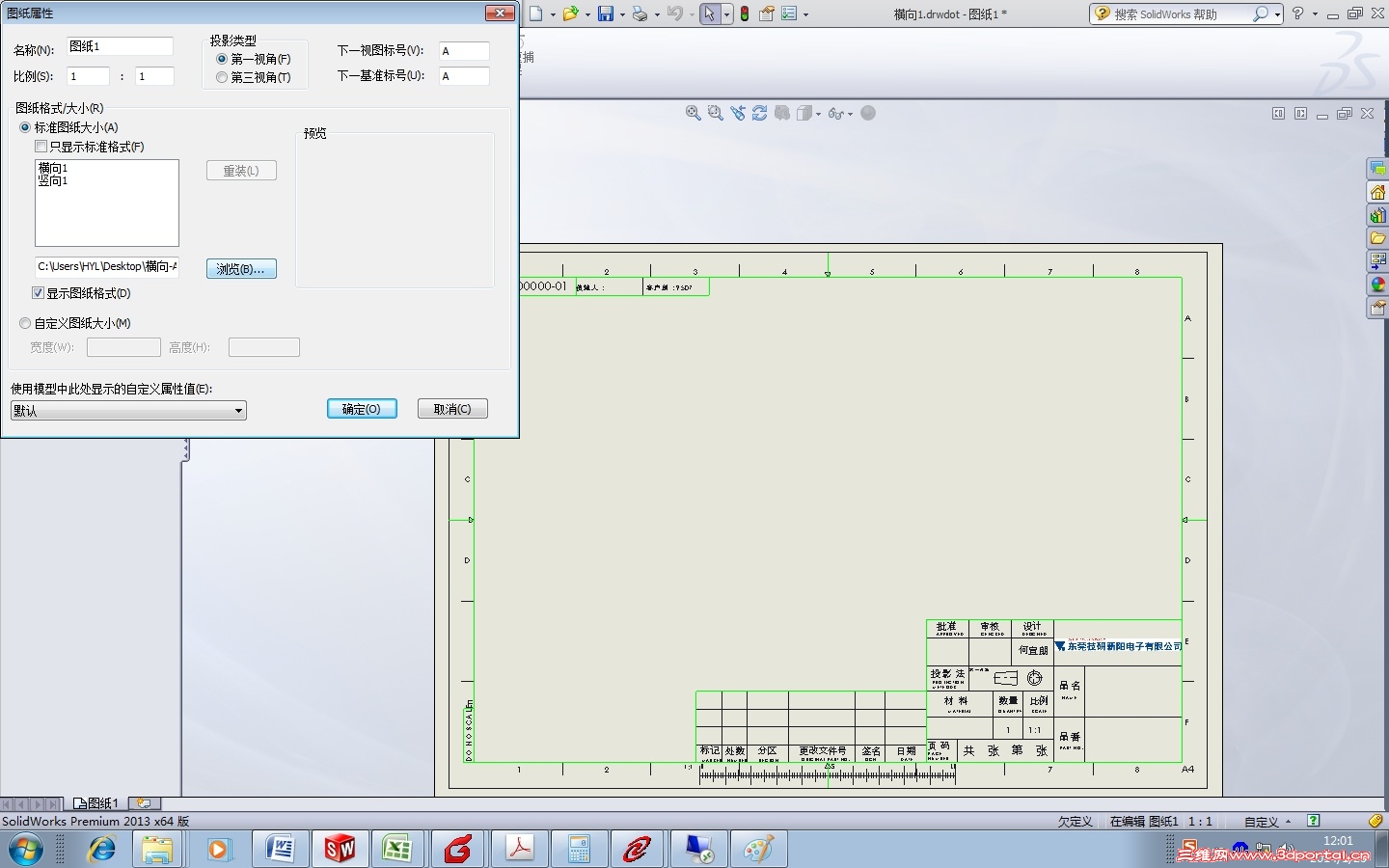Click the sheet format file path field
Viewport: 1389px width, 868px height.
click(107, 267)
